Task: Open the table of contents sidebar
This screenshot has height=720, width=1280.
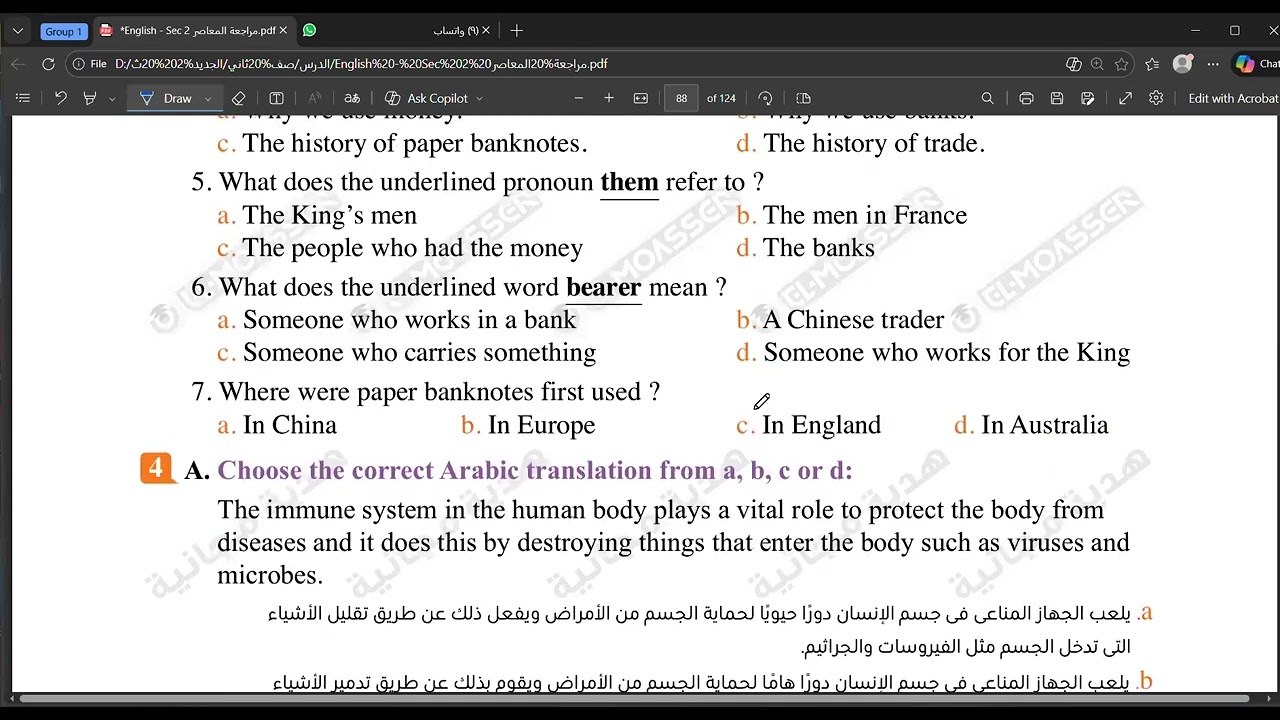Action: tap(23, 98)
